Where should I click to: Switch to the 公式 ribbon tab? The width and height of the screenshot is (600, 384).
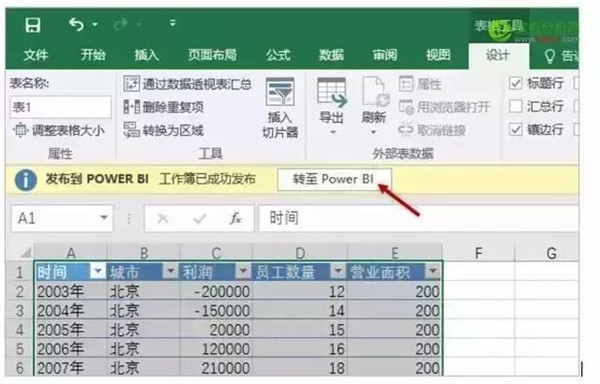point(278,55)
